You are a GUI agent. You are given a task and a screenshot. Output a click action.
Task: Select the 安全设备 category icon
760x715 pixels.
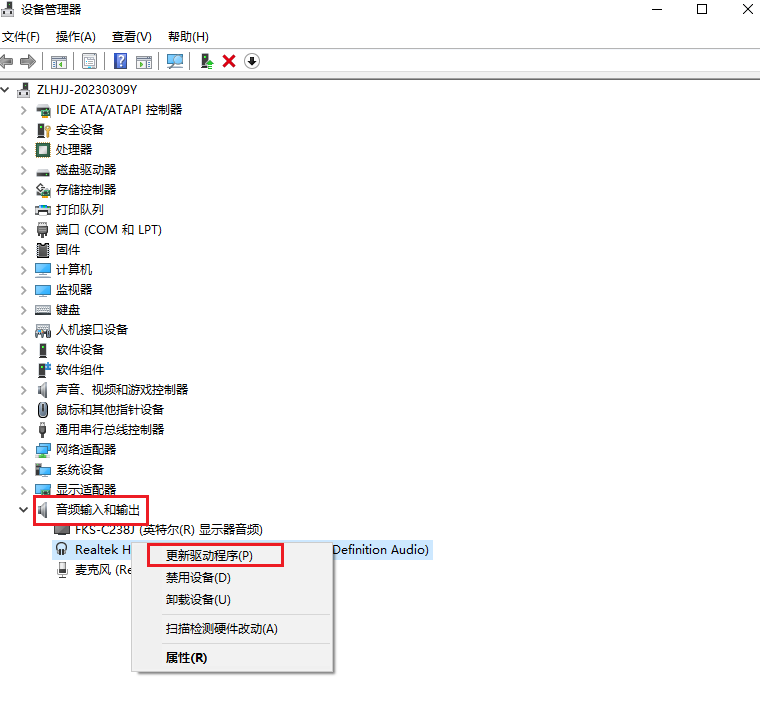click(x=43, y=130)
